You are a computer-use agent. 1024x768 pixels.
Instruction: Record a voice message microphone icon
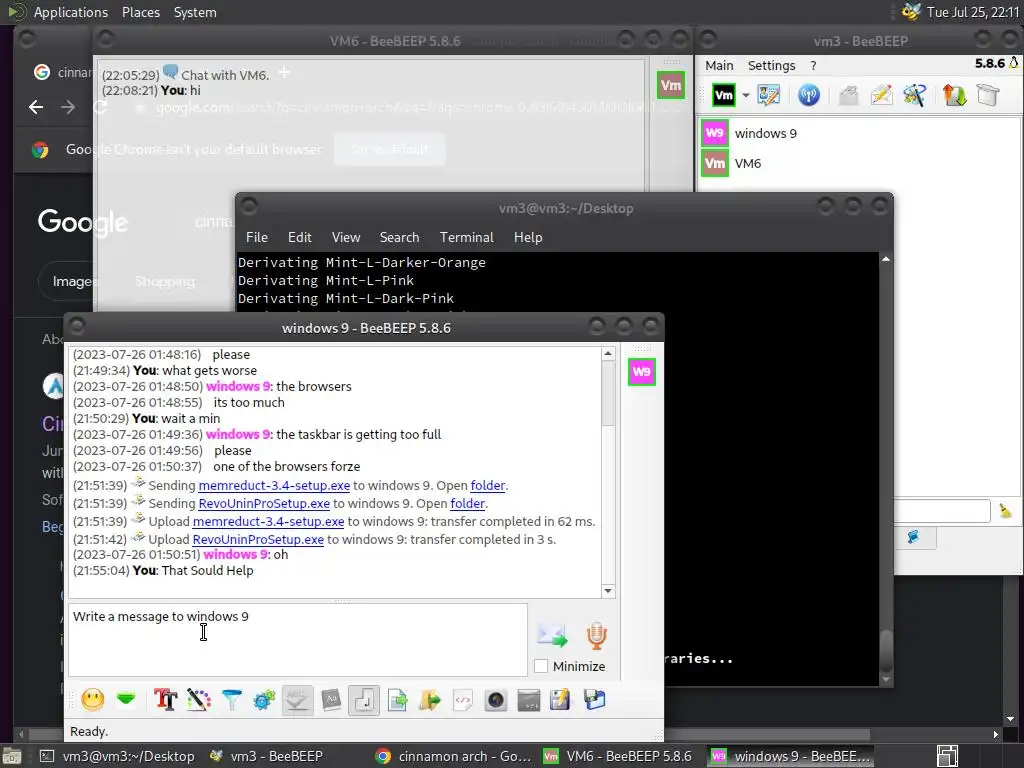coord(596,635)
